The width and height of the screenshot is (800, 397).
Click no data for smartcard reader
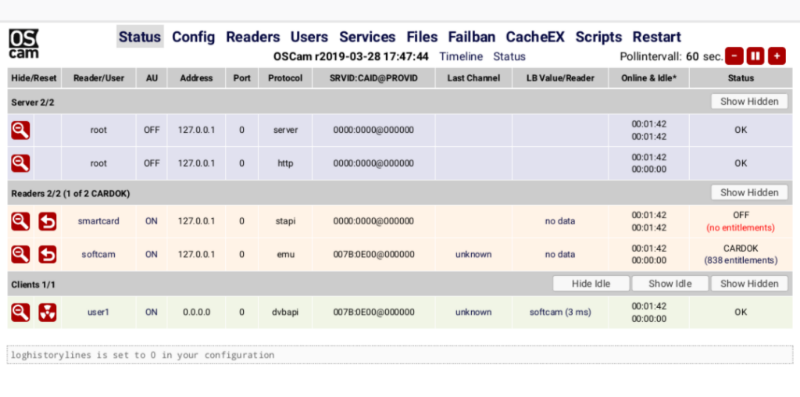pos(560,221)
